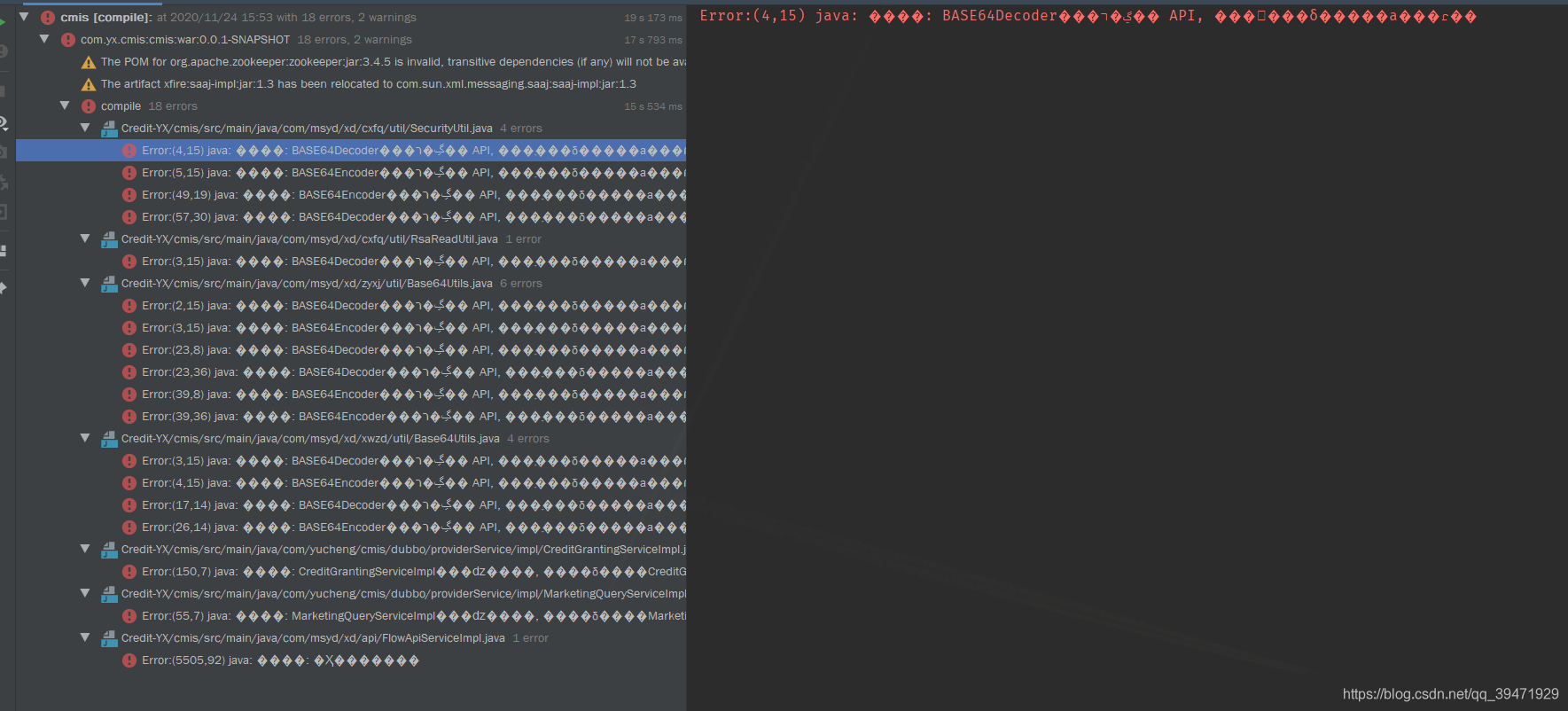Click the Java file icon of CreditGrantingServiceImpl
The image size is (1568, 711).
click(x=109, y=550)
